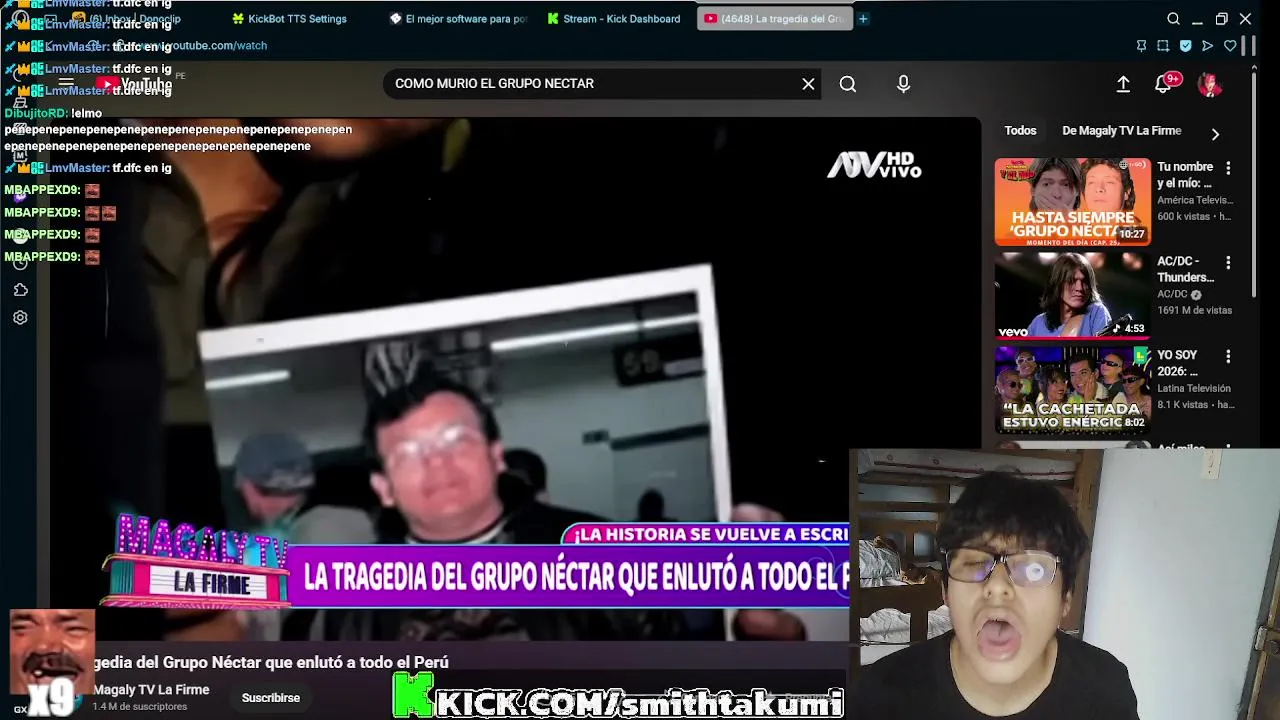Viewport: 1280px width, 720px height.
Task: Open the notifications bell showing 9+
Action: click(1164, 84)
